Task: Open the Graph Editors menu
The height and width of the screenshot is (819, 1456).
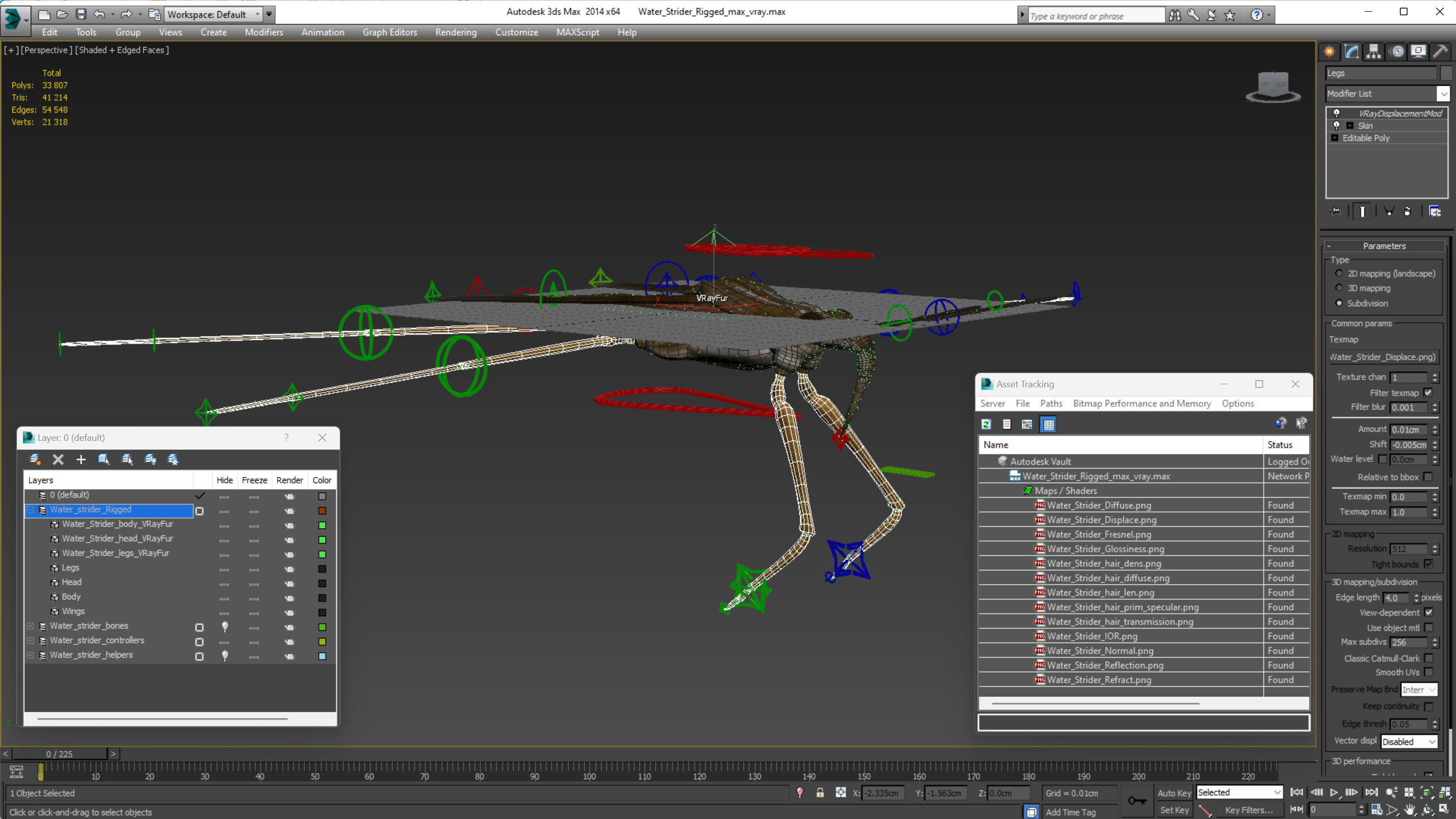Action: [389, 32]
